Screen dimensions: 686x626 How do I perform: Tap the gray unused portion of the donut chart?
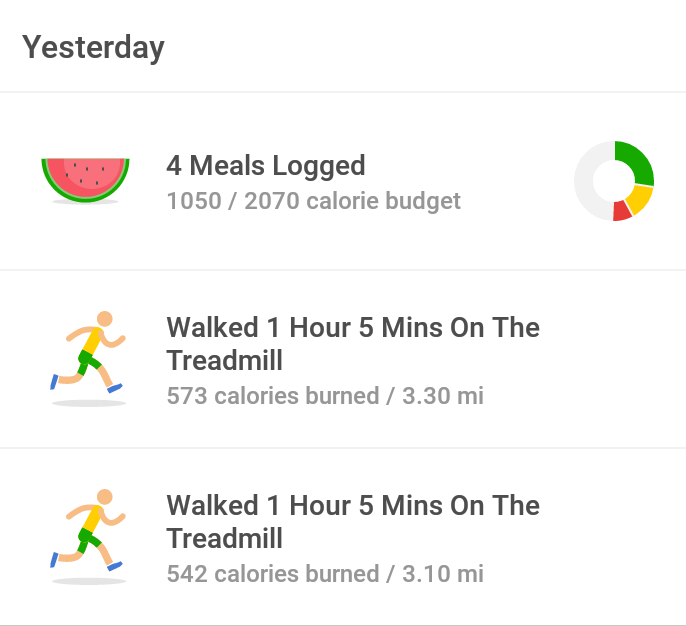pos(588,181)
